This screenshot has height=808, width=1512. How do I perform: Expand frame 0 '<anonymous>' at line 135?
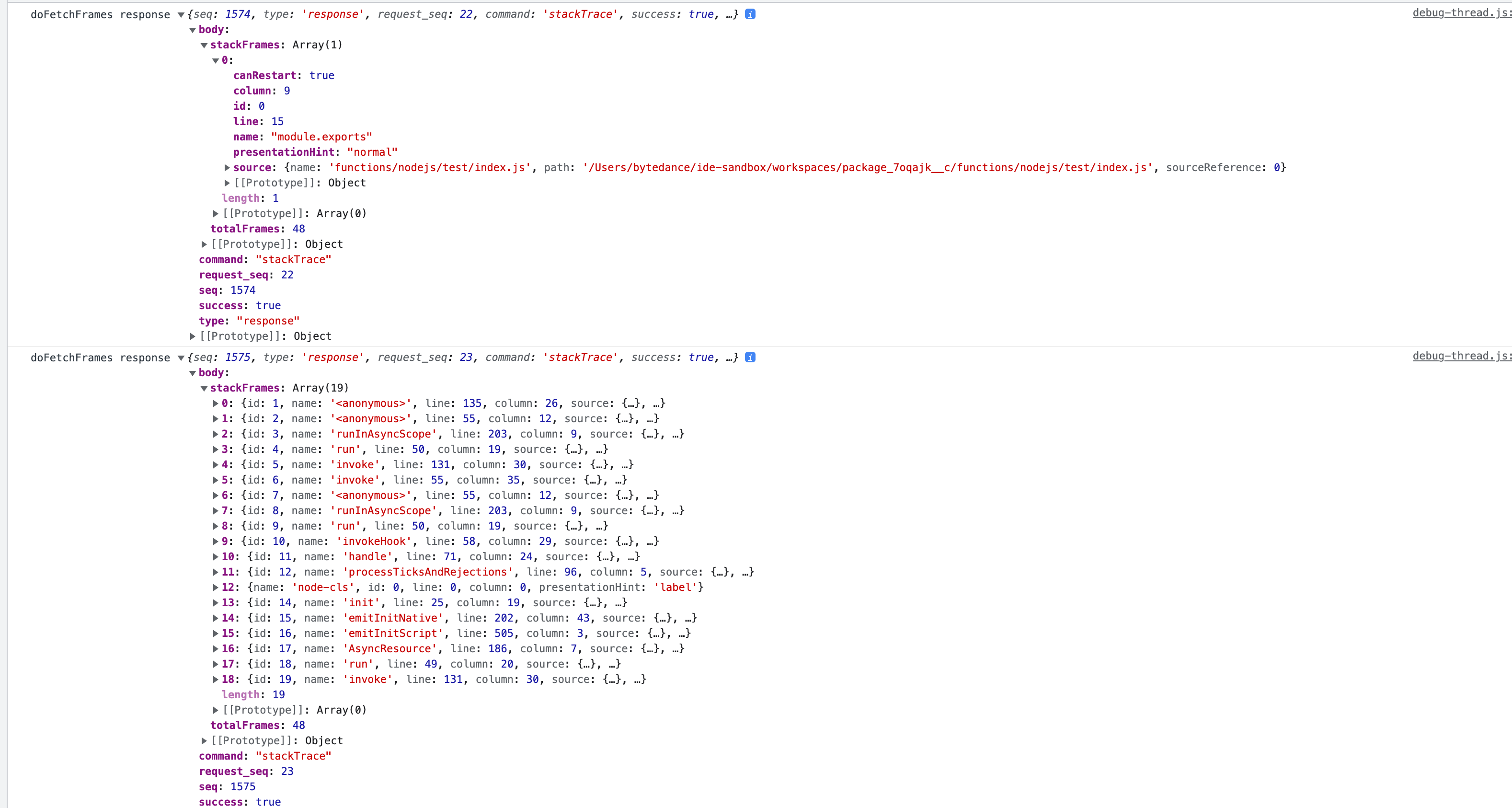(216, 404)
